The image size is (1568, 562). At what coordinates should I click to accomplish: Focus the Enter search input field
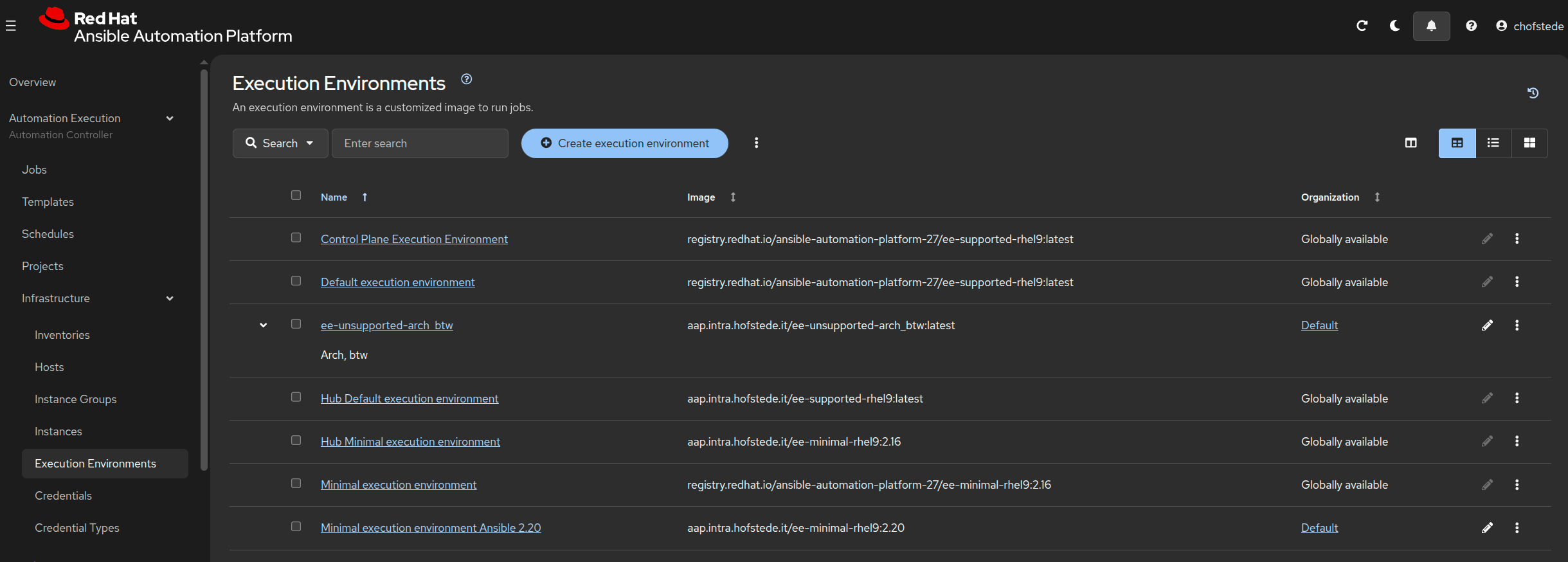point(420,143)
